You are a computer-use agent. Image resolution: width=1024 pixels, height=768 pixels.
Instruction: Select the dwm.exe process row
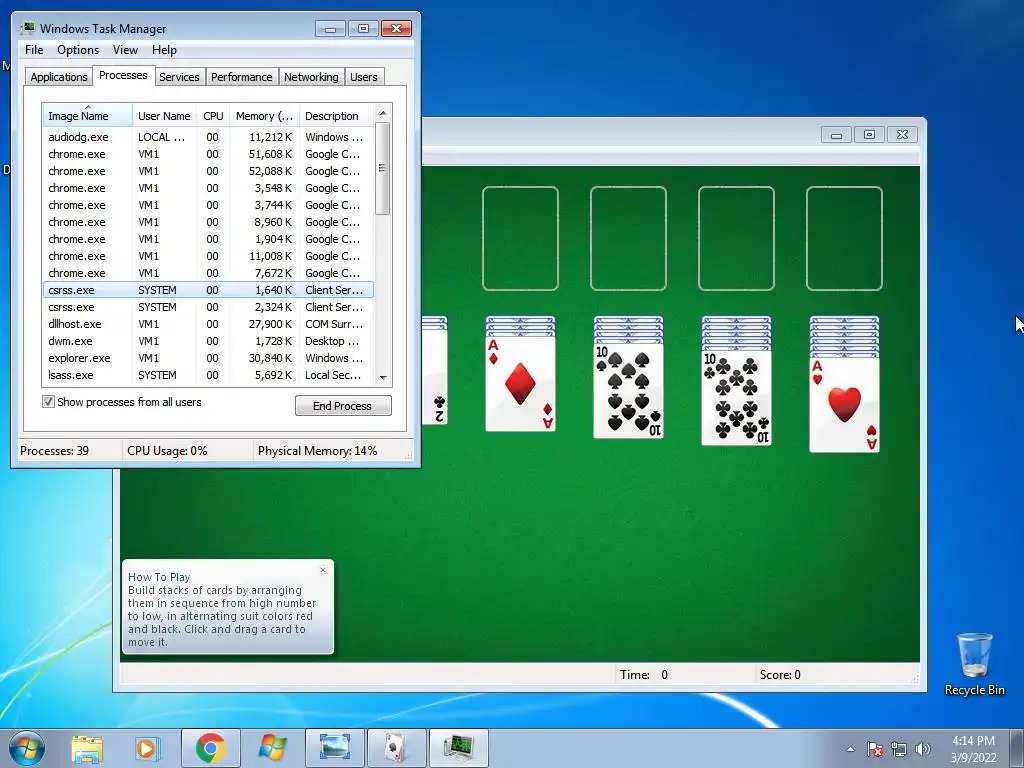[208, 341]
